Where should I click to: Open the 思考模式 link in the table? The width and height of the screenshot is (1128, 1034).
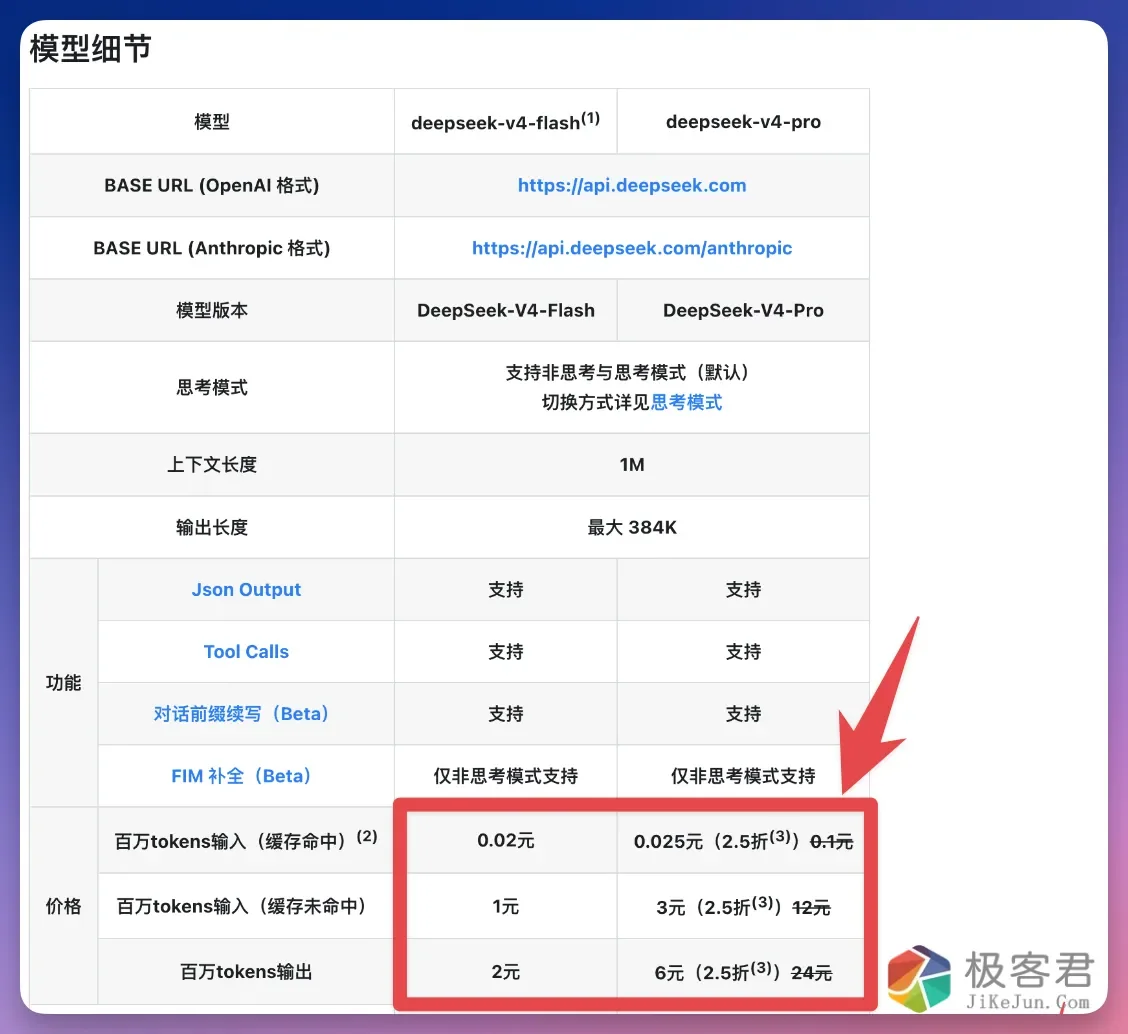pyautogui.click(x=686, y=402)
